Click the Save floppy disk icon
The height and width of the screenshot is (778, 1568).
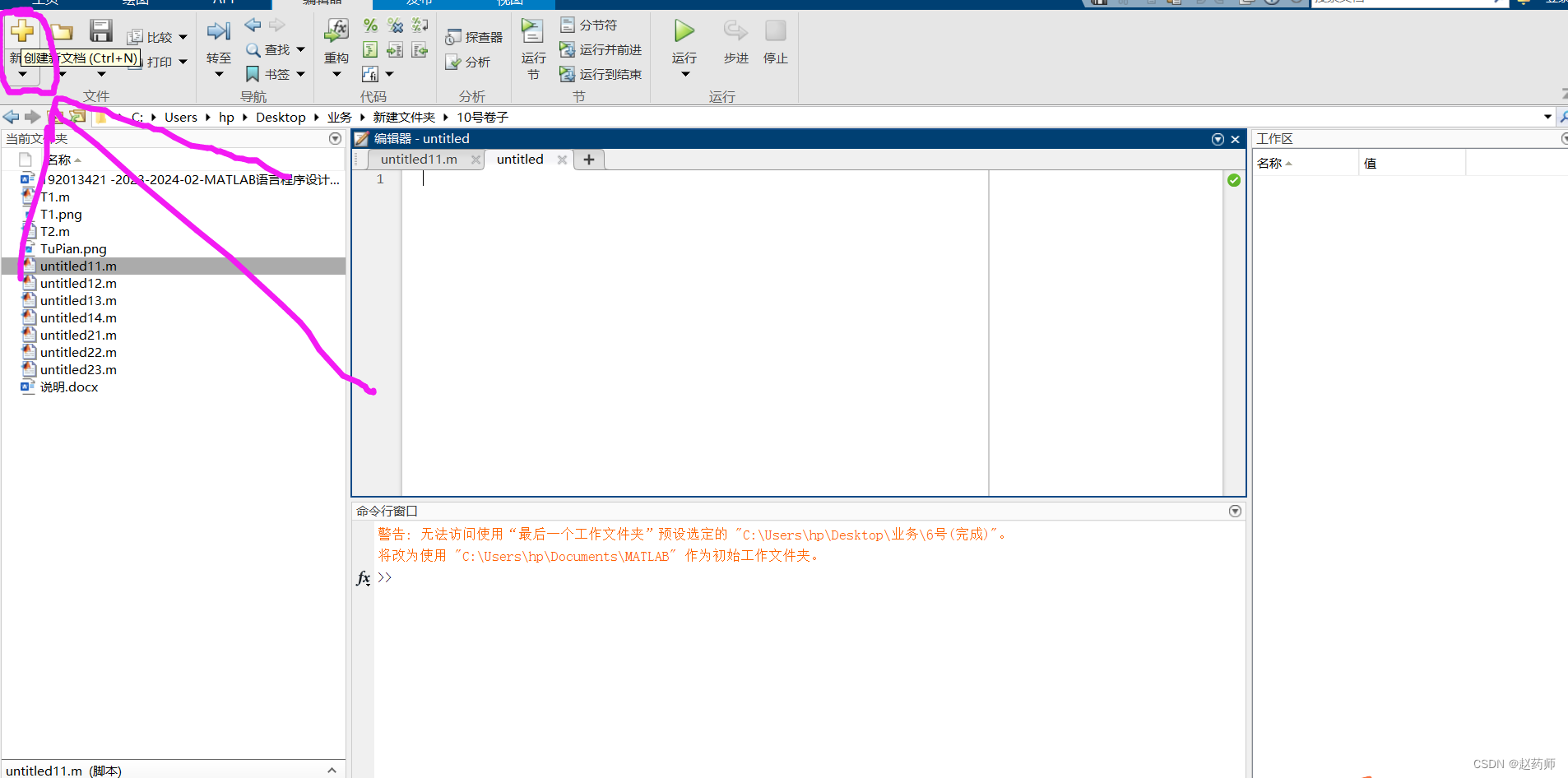tap(101, 31)
